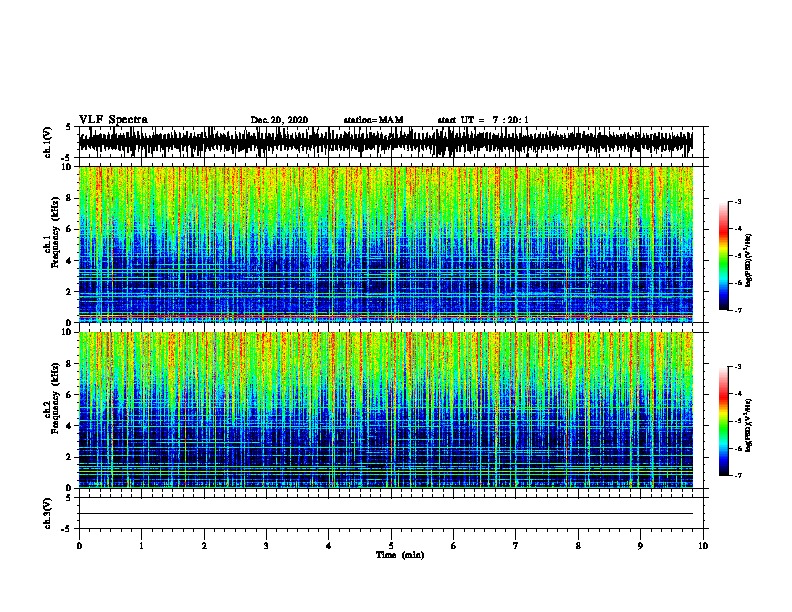Click the "-7" label on ch.2 color bar

[738, 476]
